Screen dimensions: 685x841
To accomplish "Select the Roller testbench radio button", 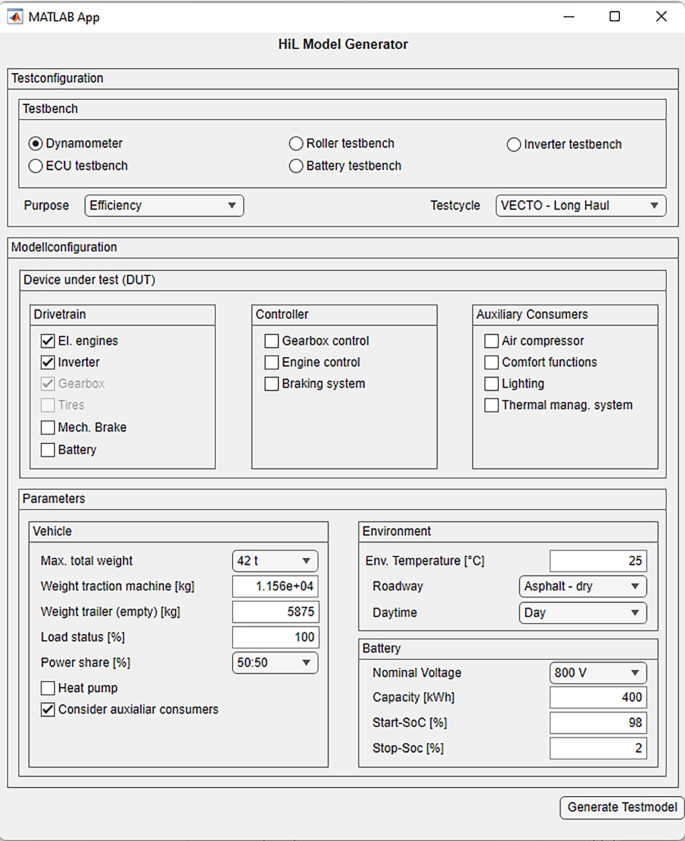I will click(x=297, y=144).
